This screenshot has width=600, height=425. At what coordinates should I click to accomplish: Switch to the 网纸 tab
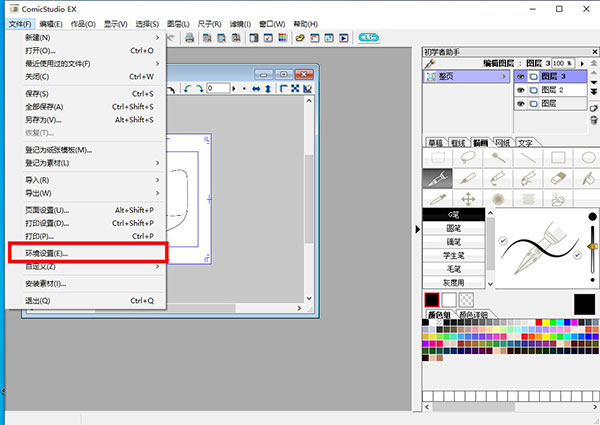(503, 142)
